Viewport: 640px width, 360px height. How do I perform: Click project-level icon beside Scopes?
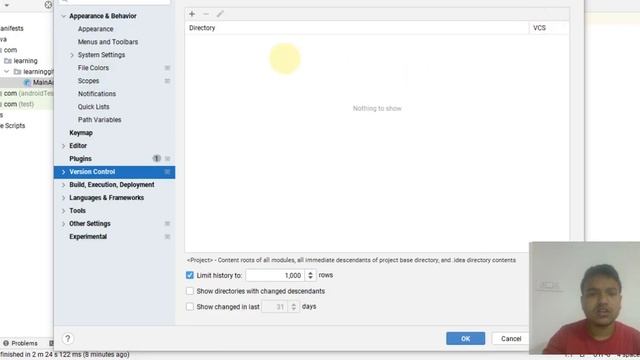(x=167, y=81)
